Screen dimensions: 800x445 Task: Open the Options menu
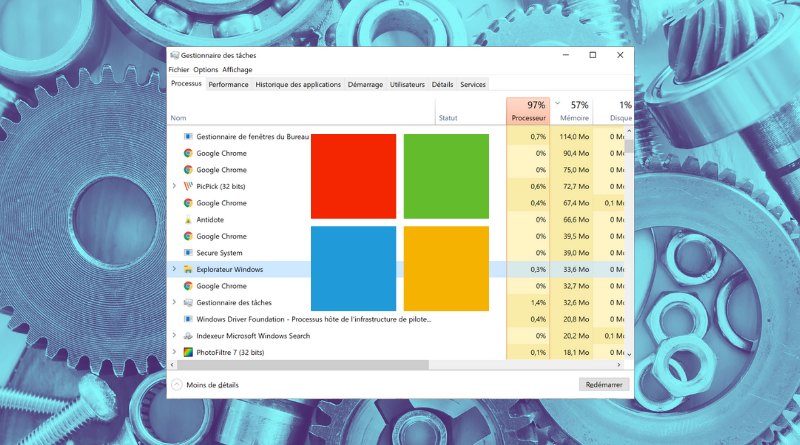click(206, 69)
